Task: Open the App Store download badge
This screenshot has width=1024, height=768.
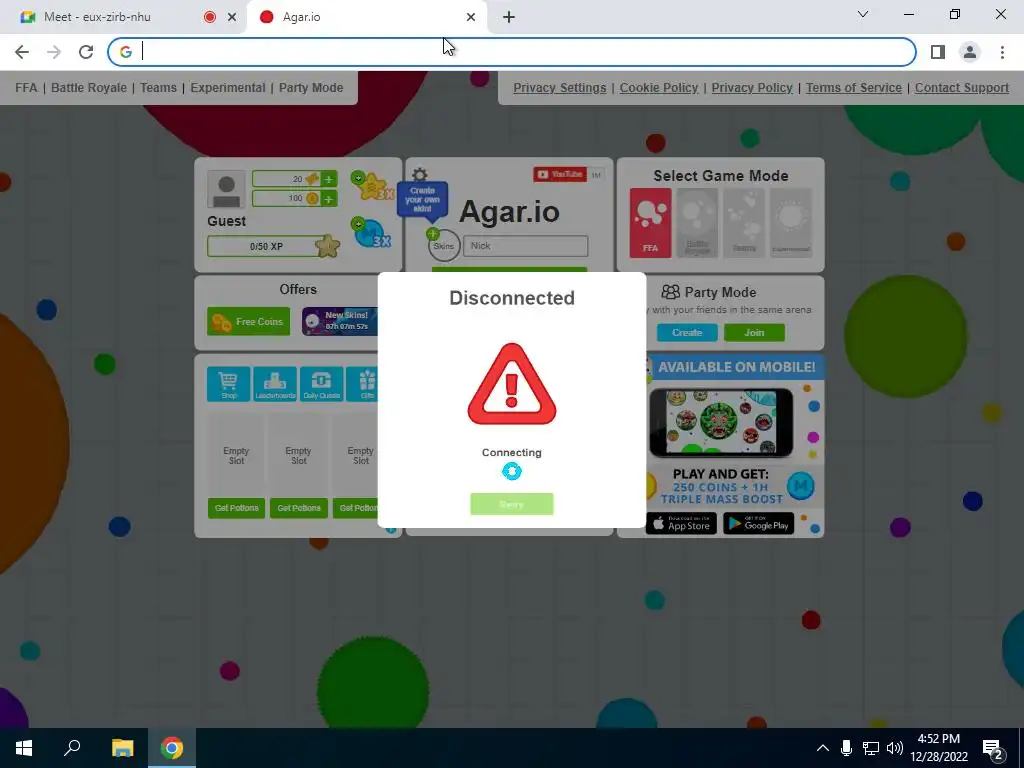Action: (681, 524)
